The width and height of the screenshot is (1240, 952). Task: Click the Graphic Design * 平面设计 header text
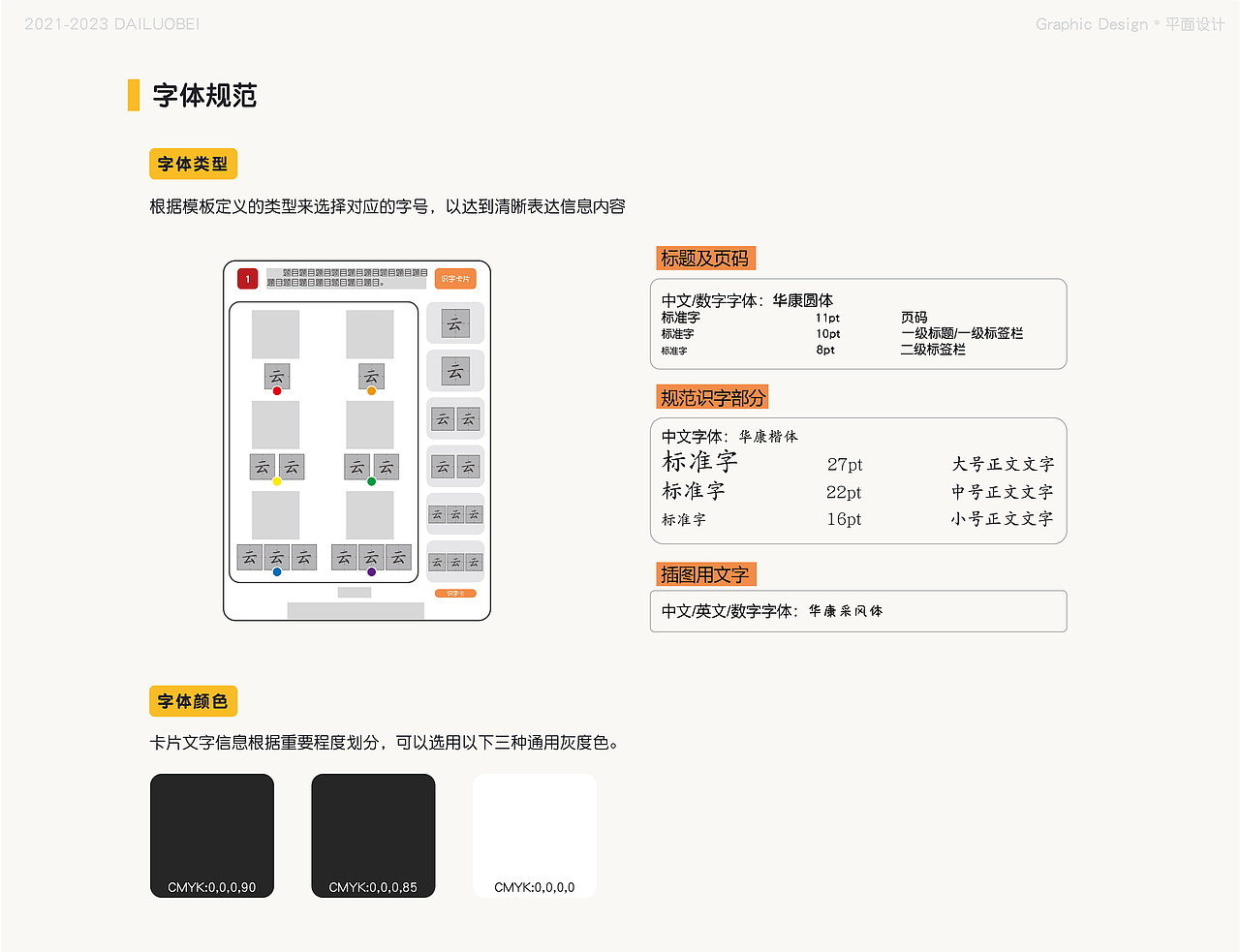1131,24
